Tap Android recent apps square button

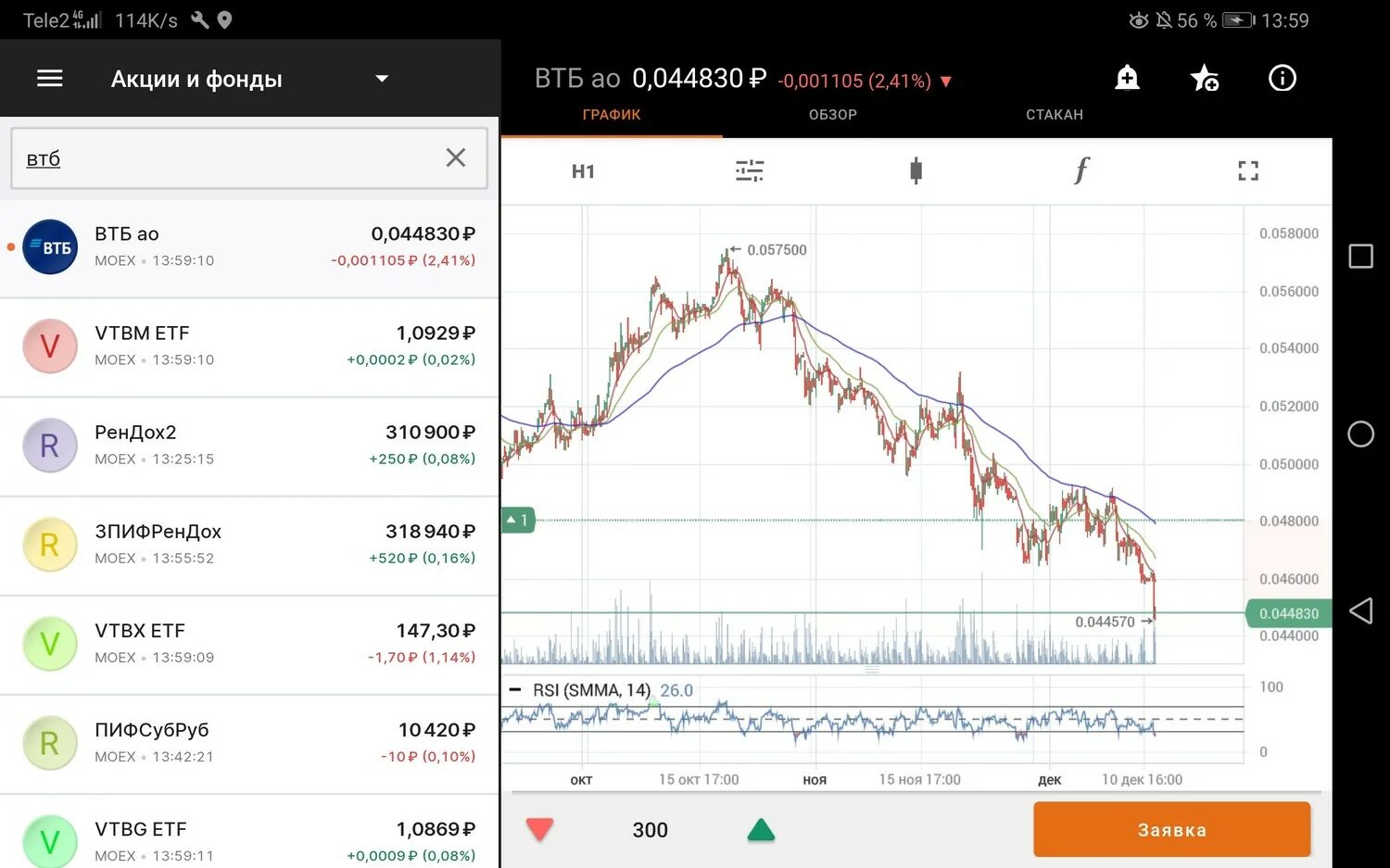(x=1360, y=256)
